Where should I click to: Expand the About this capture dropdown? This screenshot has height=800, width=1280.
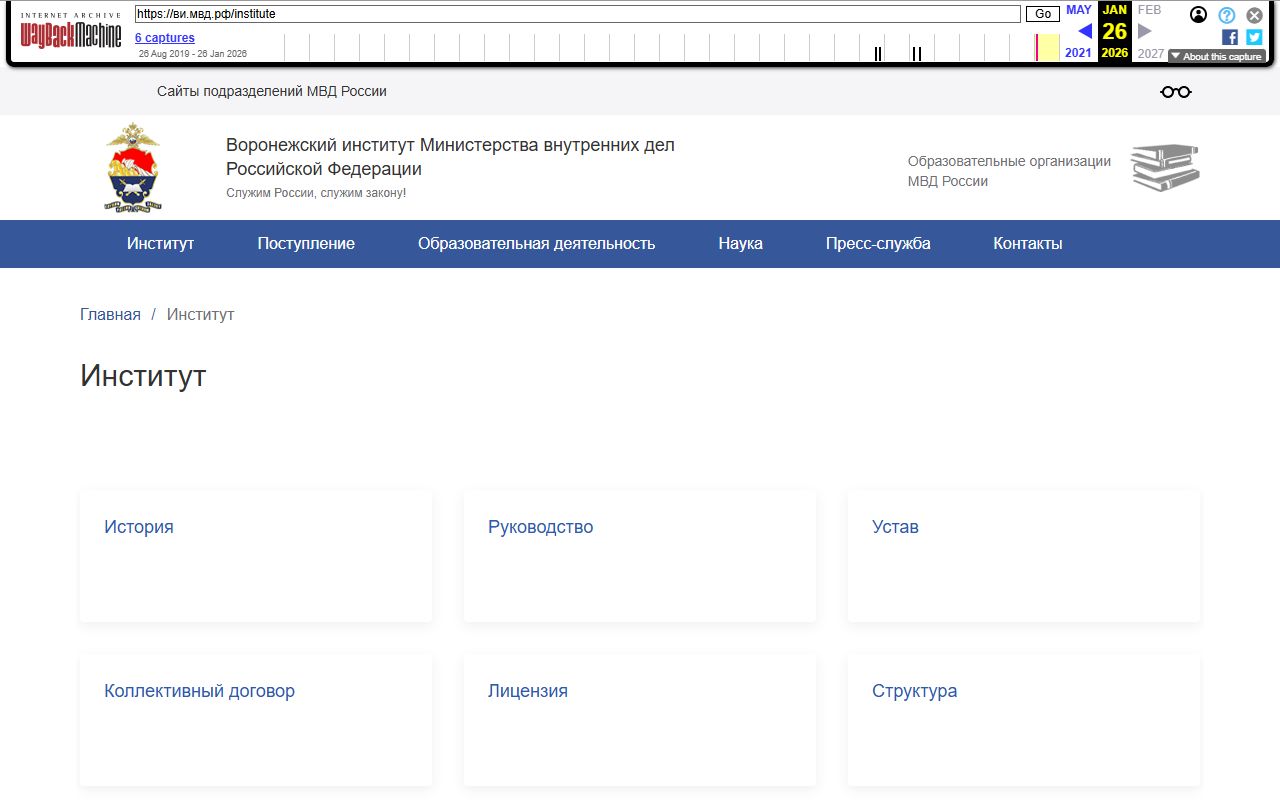(x=1217, y=56)
